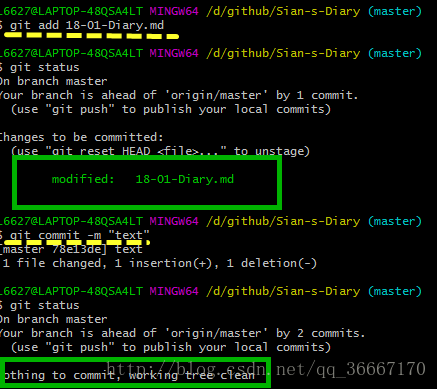
Task: Select 'git status' command following the git add
Action: [40, 67]
